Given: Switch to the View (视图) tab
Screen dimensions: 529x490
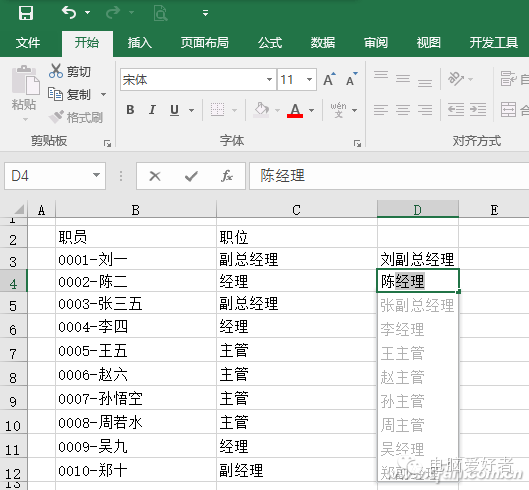Looking at the screenshot, I should tap(428, 43).
